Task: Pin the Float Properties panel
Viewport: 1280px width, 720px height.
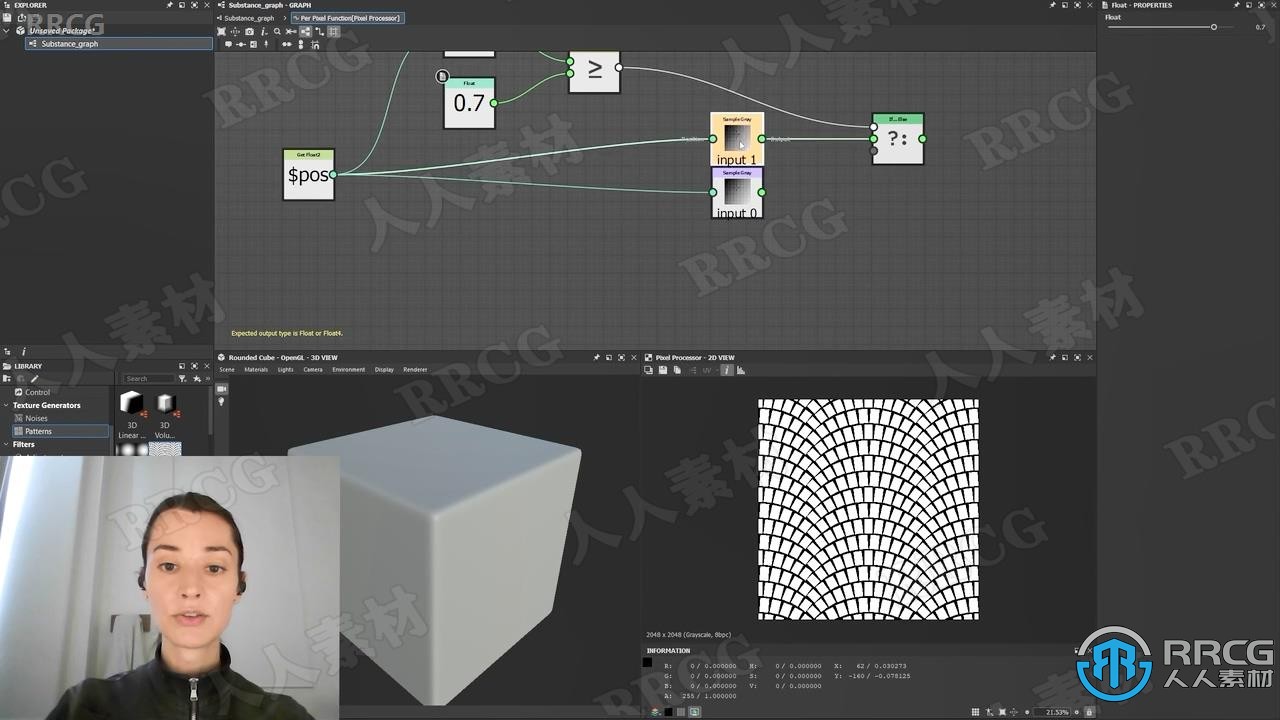Action: tap(1236, 5)
